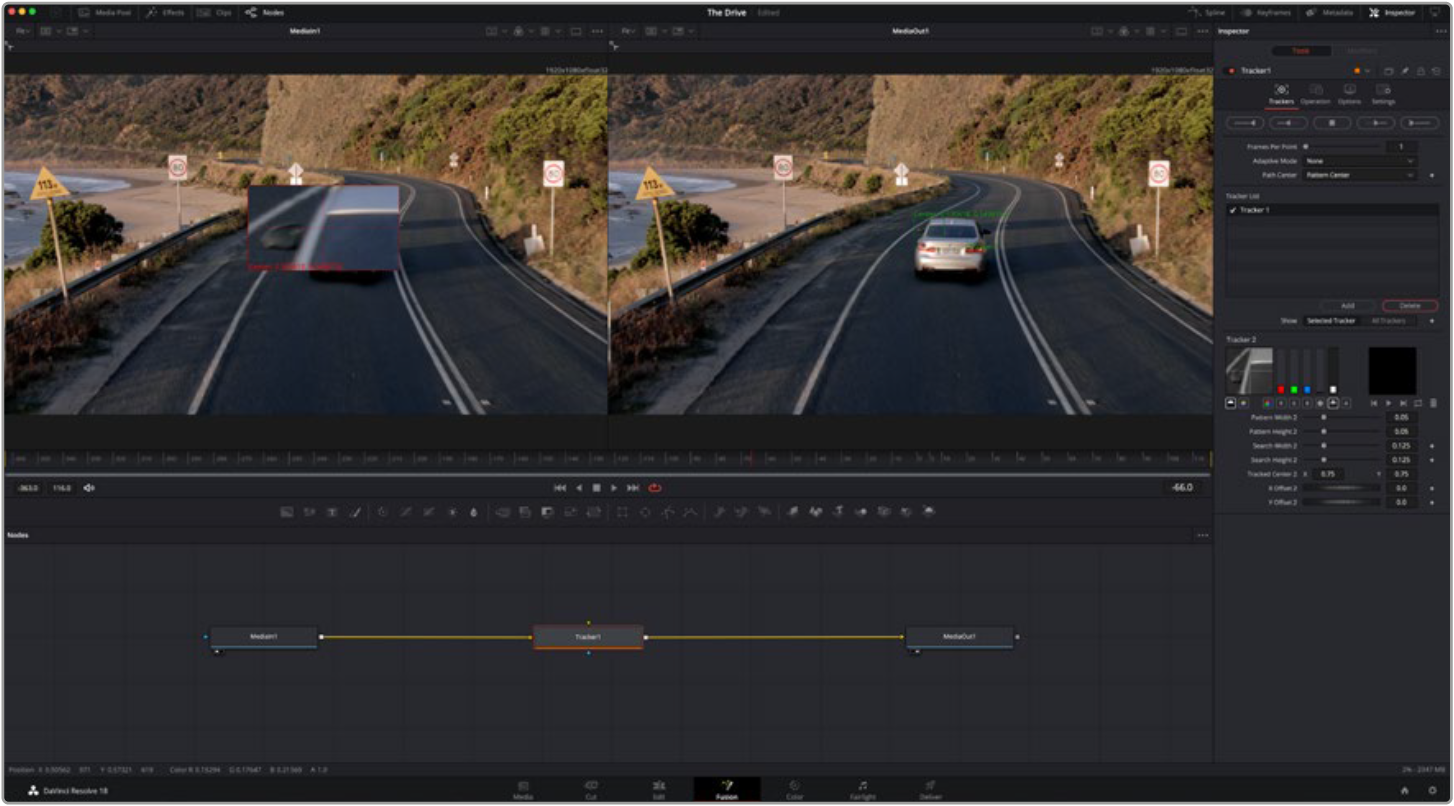Click the Frames Per Point slider
This screenshot has width=1454, height=806.
pos(1340,147)
